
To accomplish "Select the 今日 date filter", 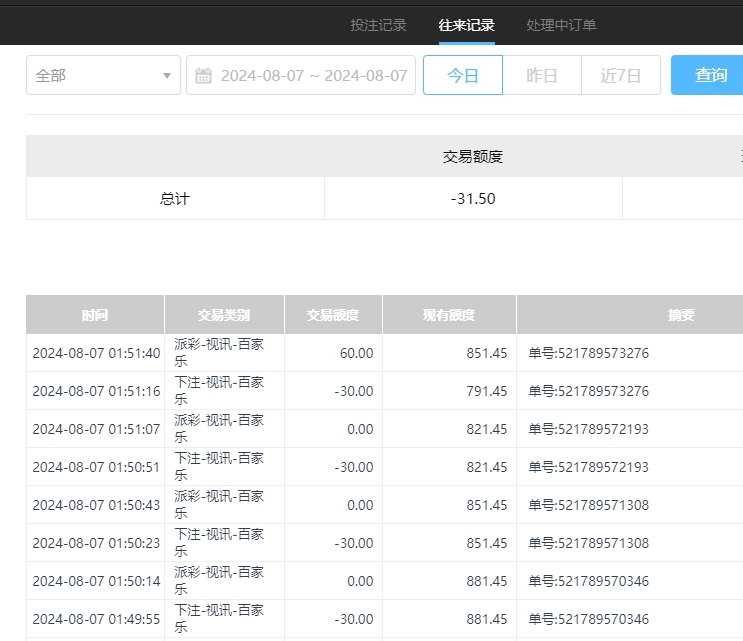I will pyautogui.click(x=462, y=75).
